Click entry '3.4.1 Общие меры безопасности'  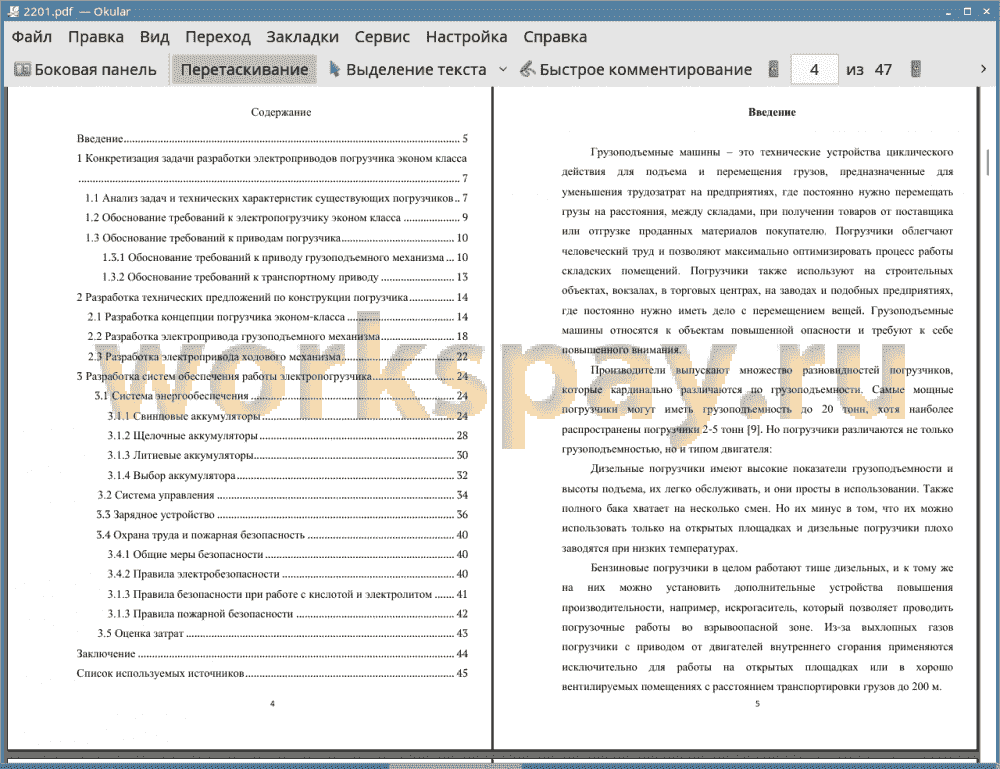(288, 555)
